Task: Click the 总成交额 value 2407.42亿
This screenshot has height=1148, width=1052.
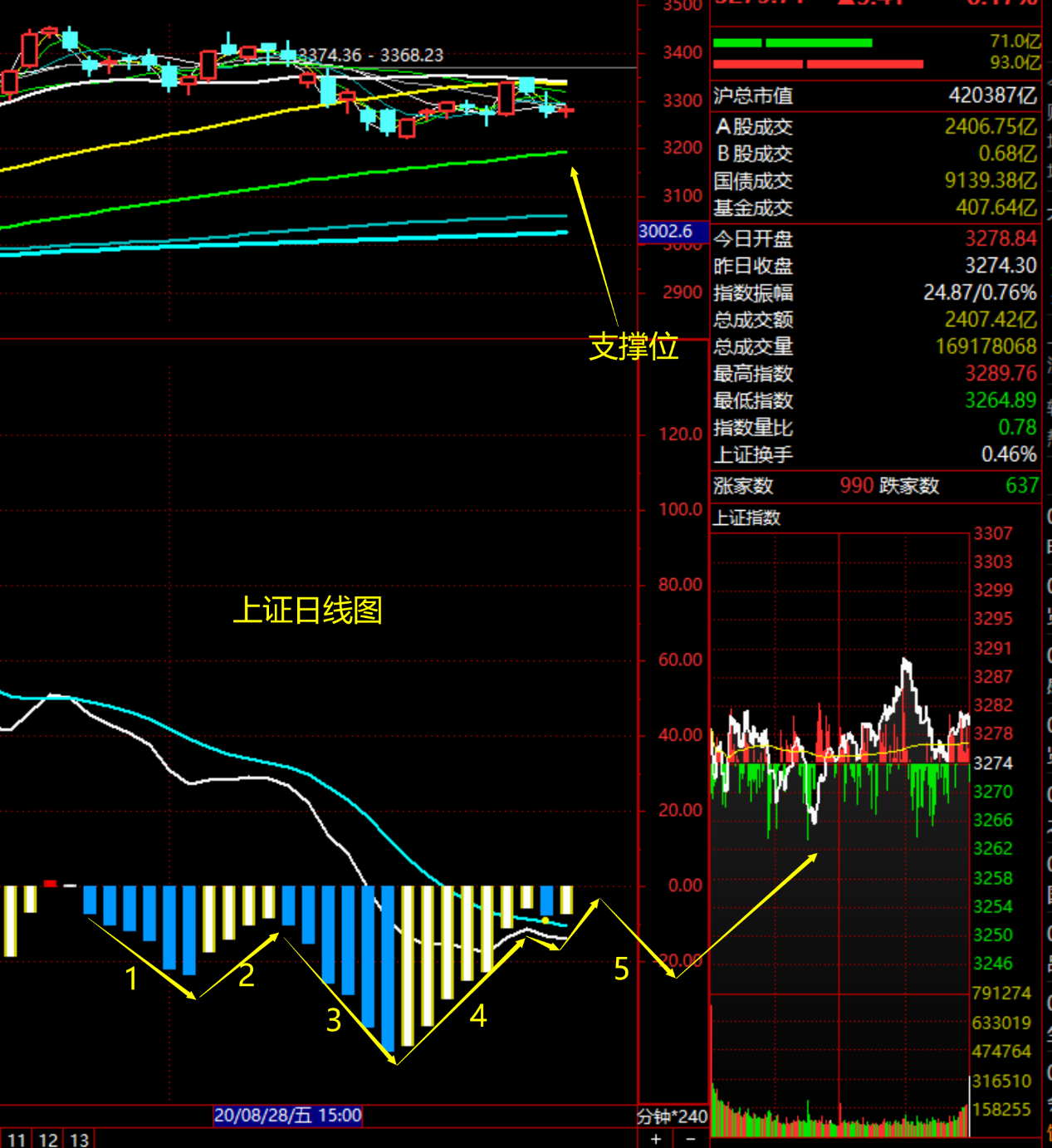Action: 991,320
